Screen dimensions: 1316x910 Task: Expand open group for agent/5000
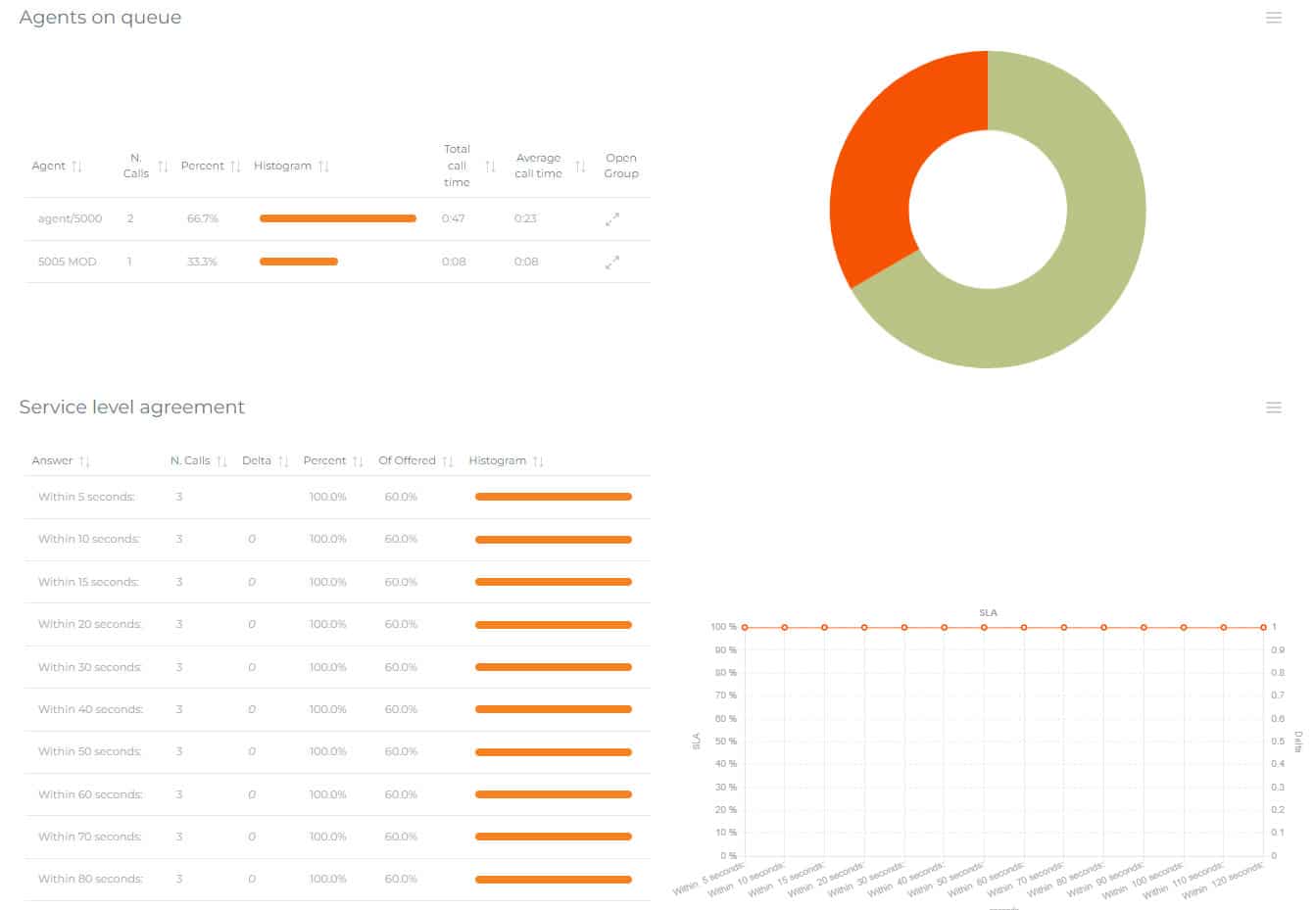click(x=612, y=219)
